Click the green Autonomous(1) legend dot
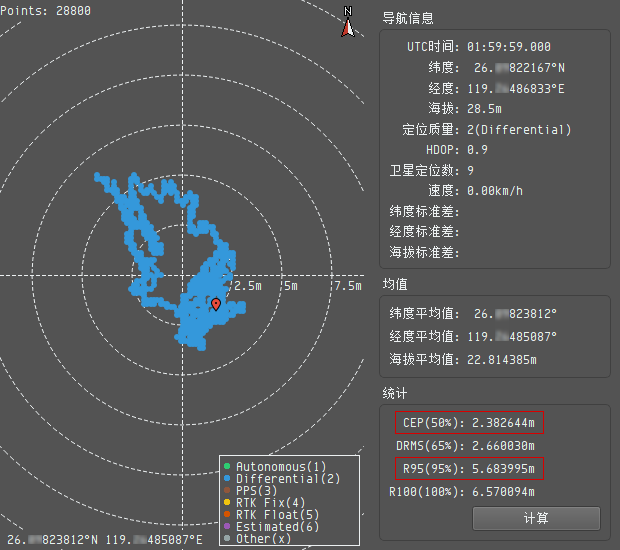The image size is (620, 550). (228, 467)
